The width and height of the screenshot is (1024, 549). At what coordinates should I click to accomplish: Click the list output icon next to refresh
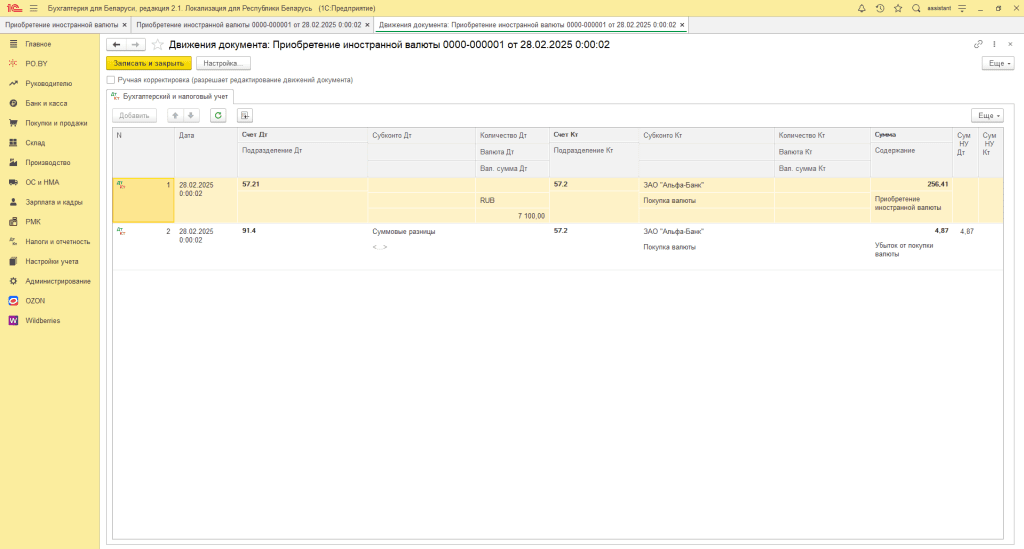(244, 116)
